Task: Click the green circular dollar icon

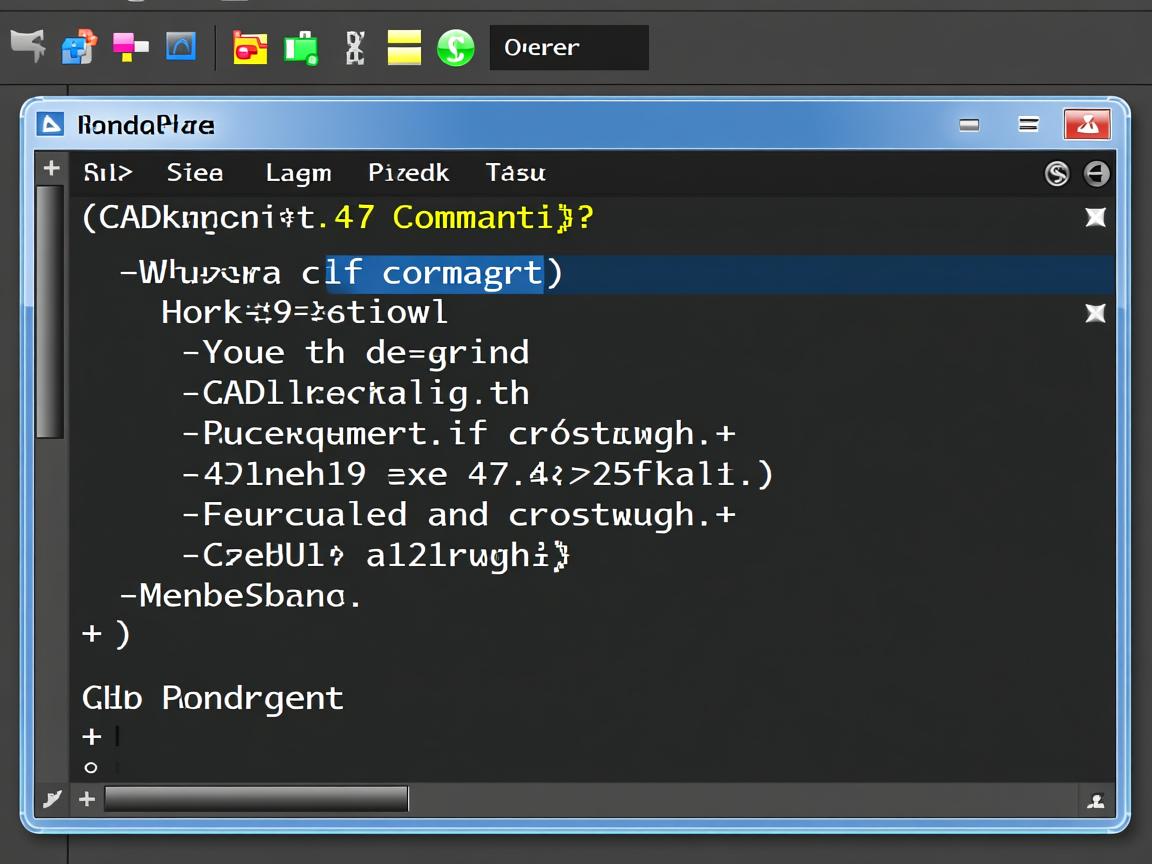Action: point(456,47)
